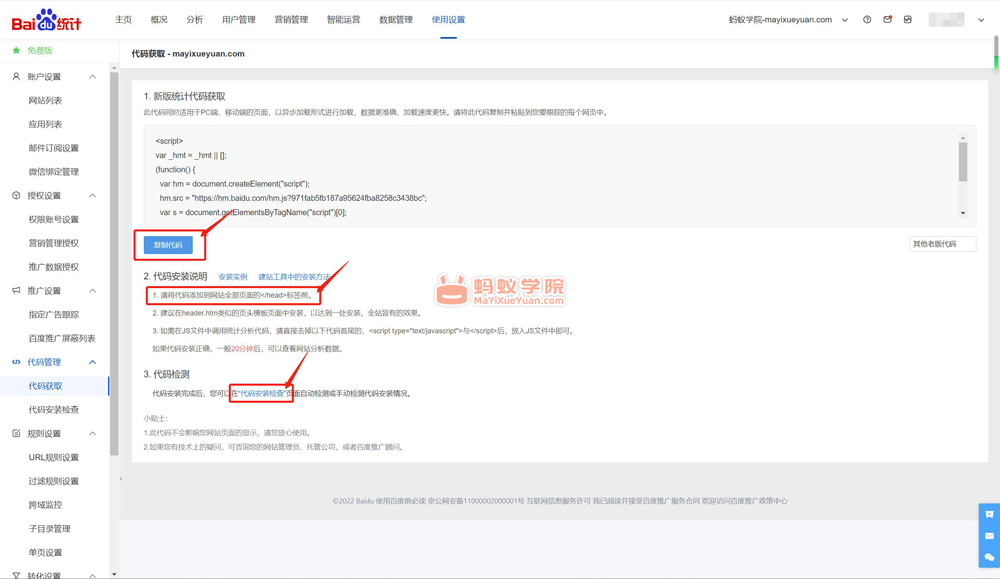This screenshot has height=579, width=1000.
Task: Follow the 代码安装检查 link in step 3
Action: tap(261, 393)
